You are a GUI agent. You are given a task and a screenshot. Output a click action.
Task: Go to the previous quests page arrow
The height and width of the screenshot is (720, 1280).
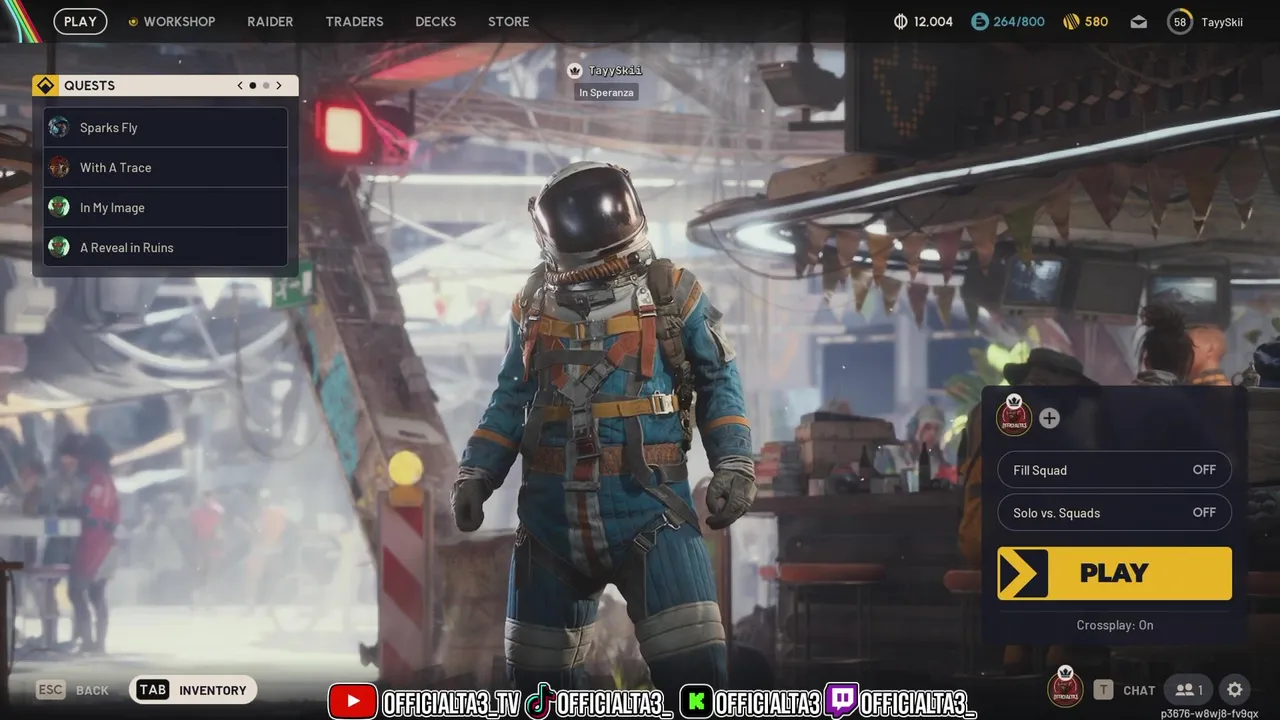point(240,86)
